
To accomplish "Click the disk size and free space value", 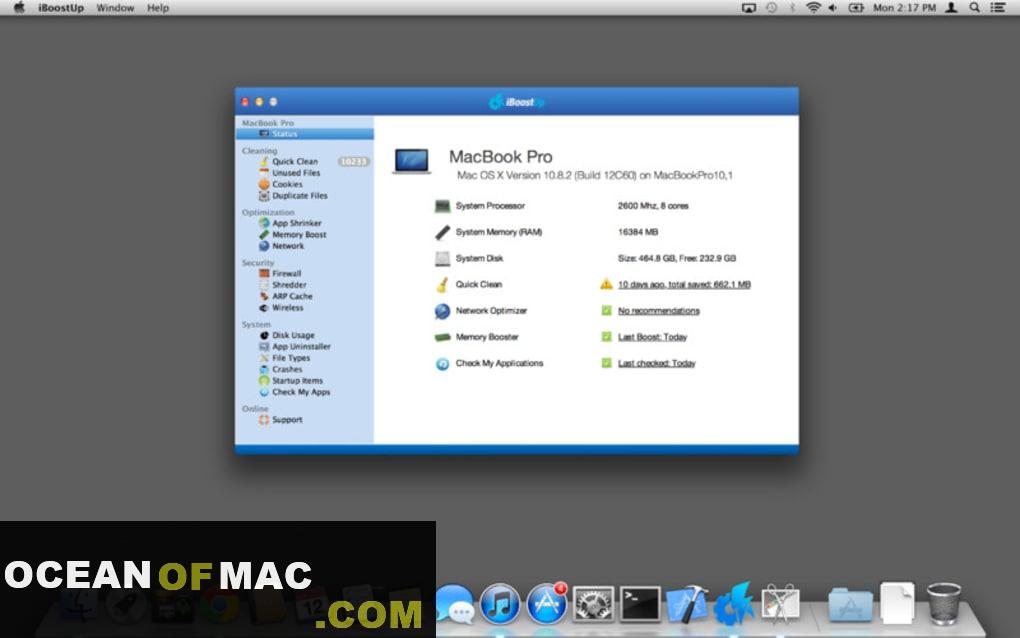I will tap(677, 258).
